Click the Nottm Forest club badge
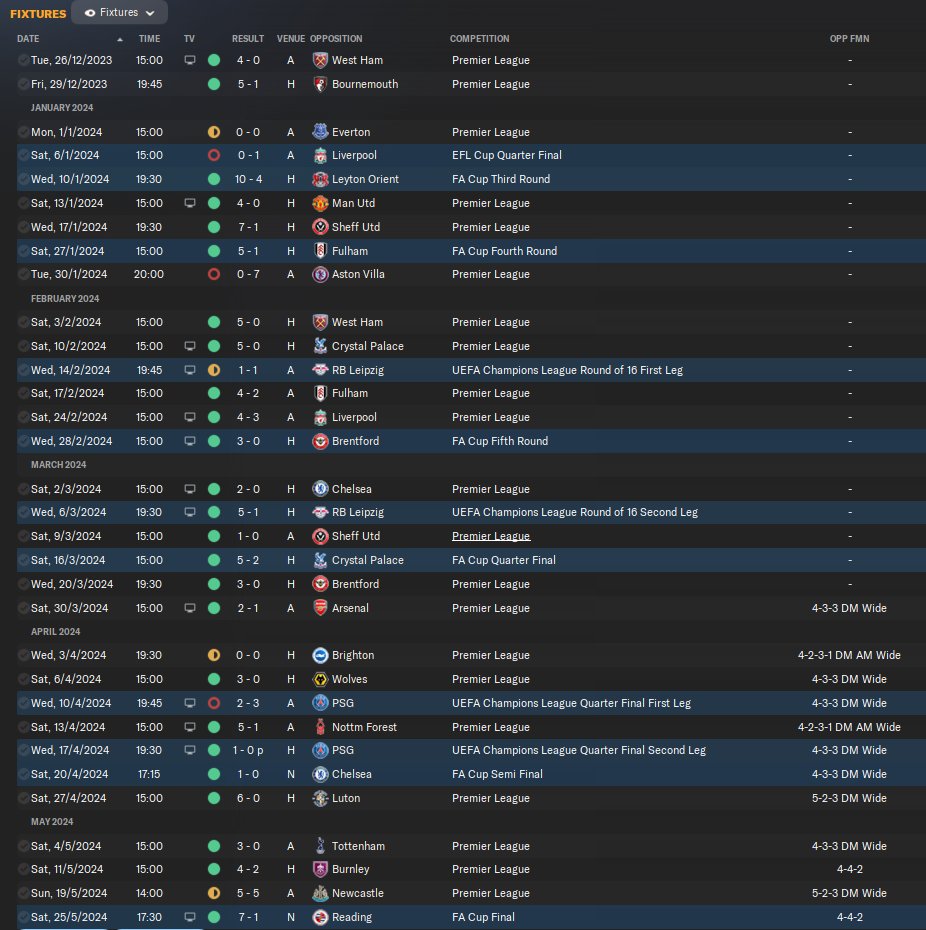926x930 pixels. click(320, 727)
